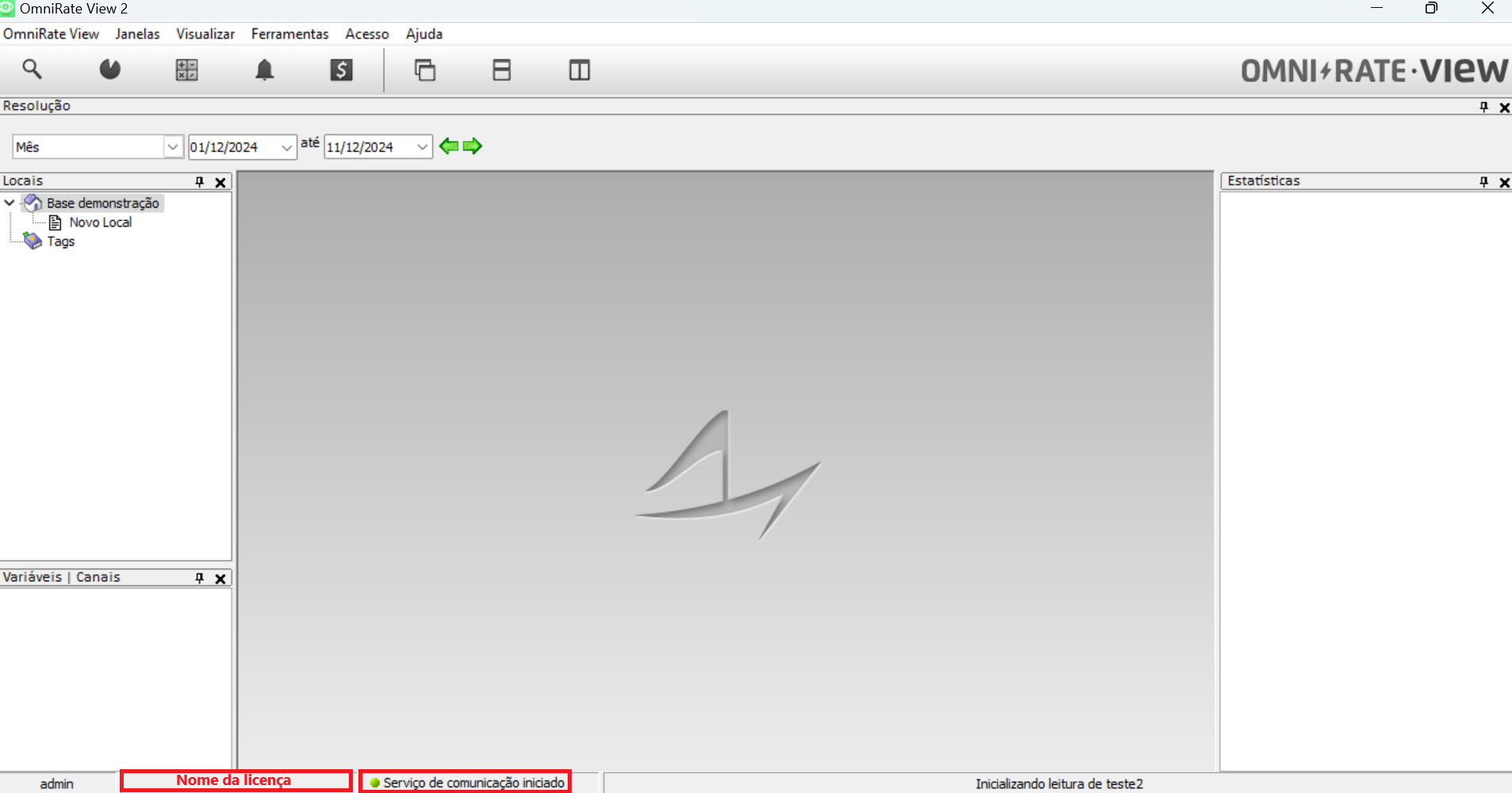Click the Novo Local document icon

(56, 223)
